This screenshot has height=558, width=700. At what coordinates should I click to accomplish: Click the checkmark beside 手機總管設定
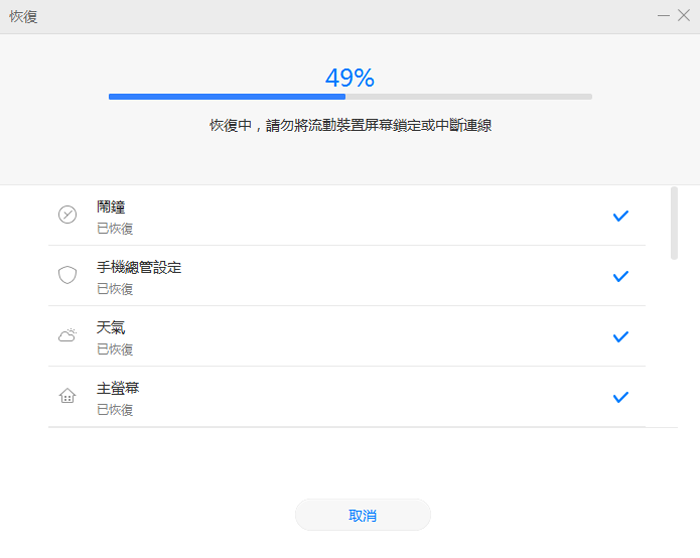pyautogui.click(x=621, y=276)
